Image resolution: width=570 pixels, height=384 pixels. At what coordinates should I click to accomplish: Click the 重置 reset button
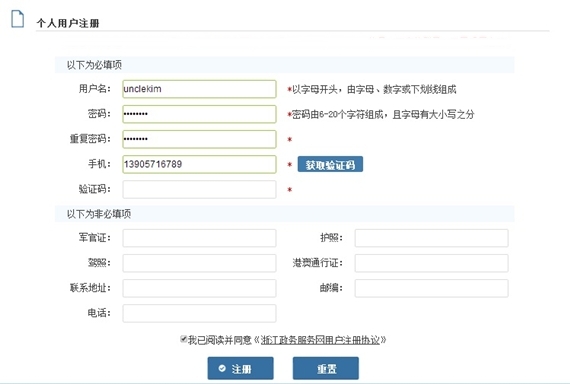(326, 368)
